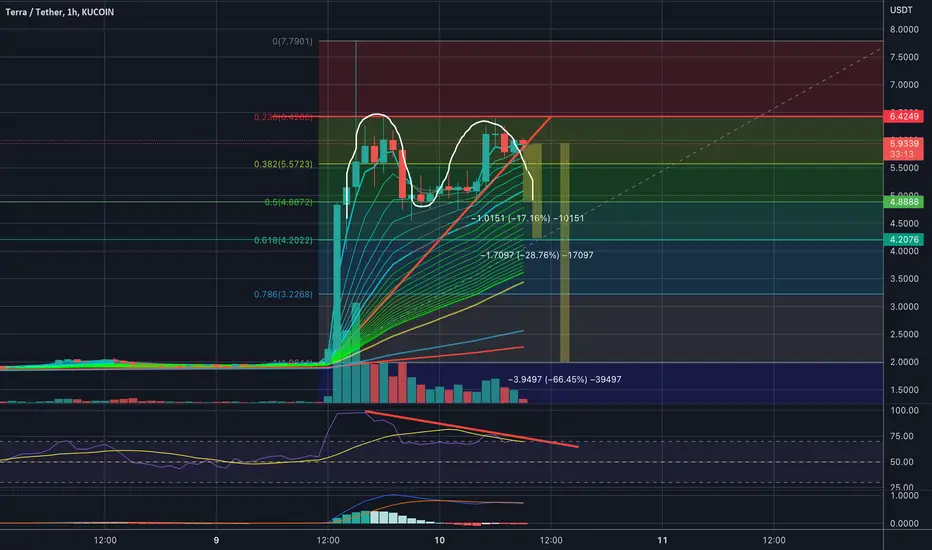The image size is (932, 550).
Task: Click Fibonacci 0.786(3.2268) label
Action: tap(283, 294)
